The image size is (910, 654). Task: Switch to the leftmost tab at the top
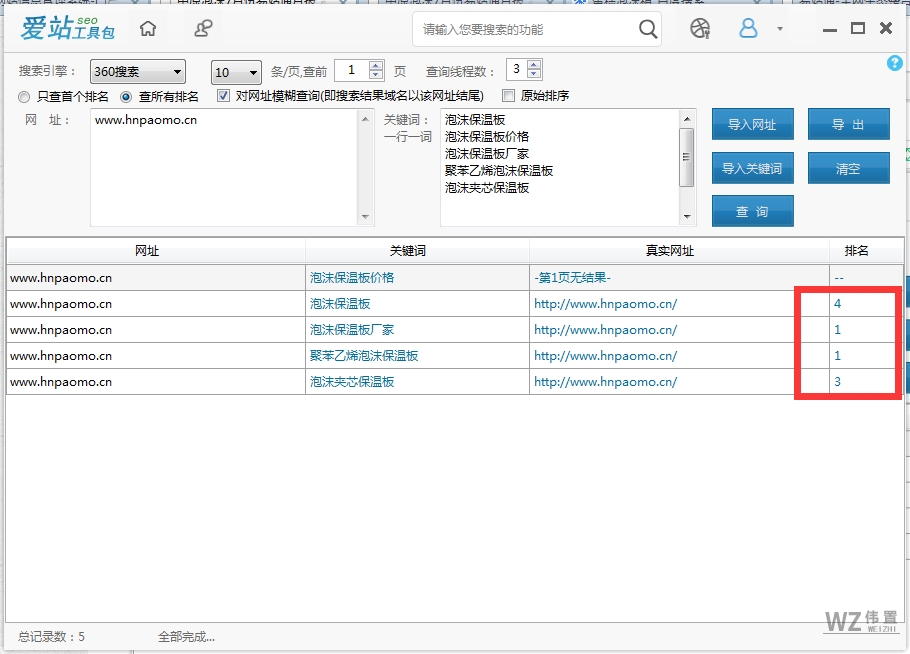(x=60, y=5)
